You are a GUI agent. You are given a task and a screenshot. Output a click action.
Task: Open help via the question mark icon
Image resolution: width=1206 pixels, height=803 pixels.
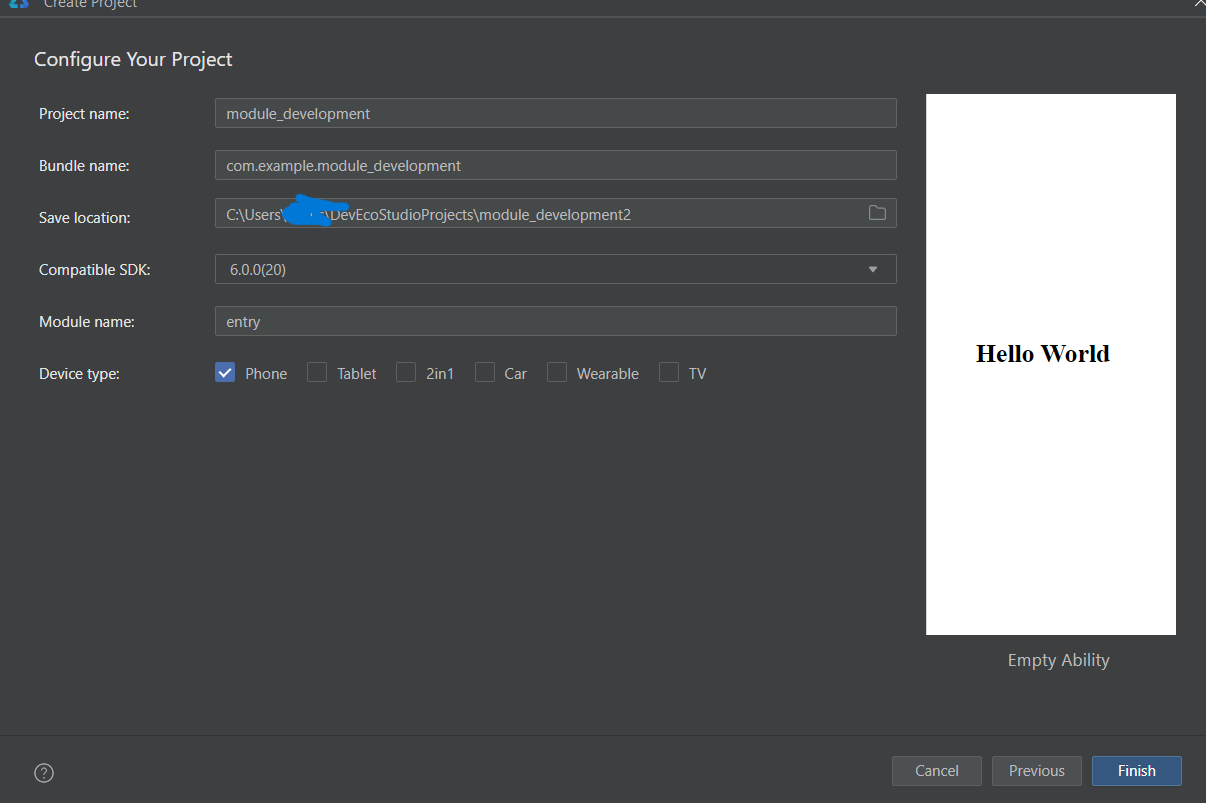pos(44,772)
